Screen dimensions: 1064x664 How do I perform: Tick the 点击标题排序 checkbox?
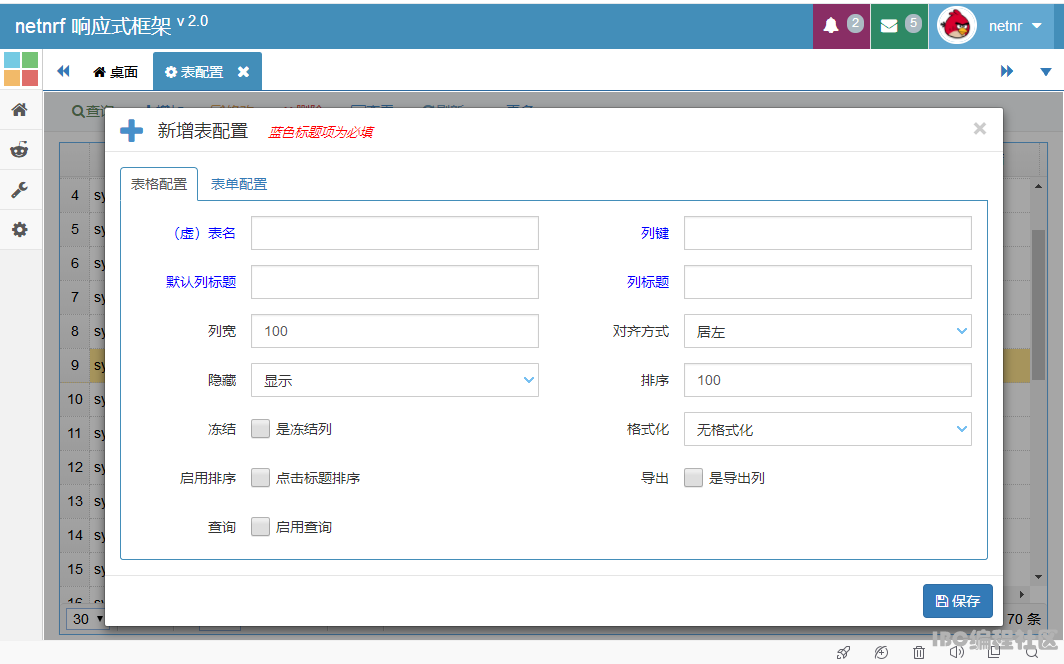261,477
